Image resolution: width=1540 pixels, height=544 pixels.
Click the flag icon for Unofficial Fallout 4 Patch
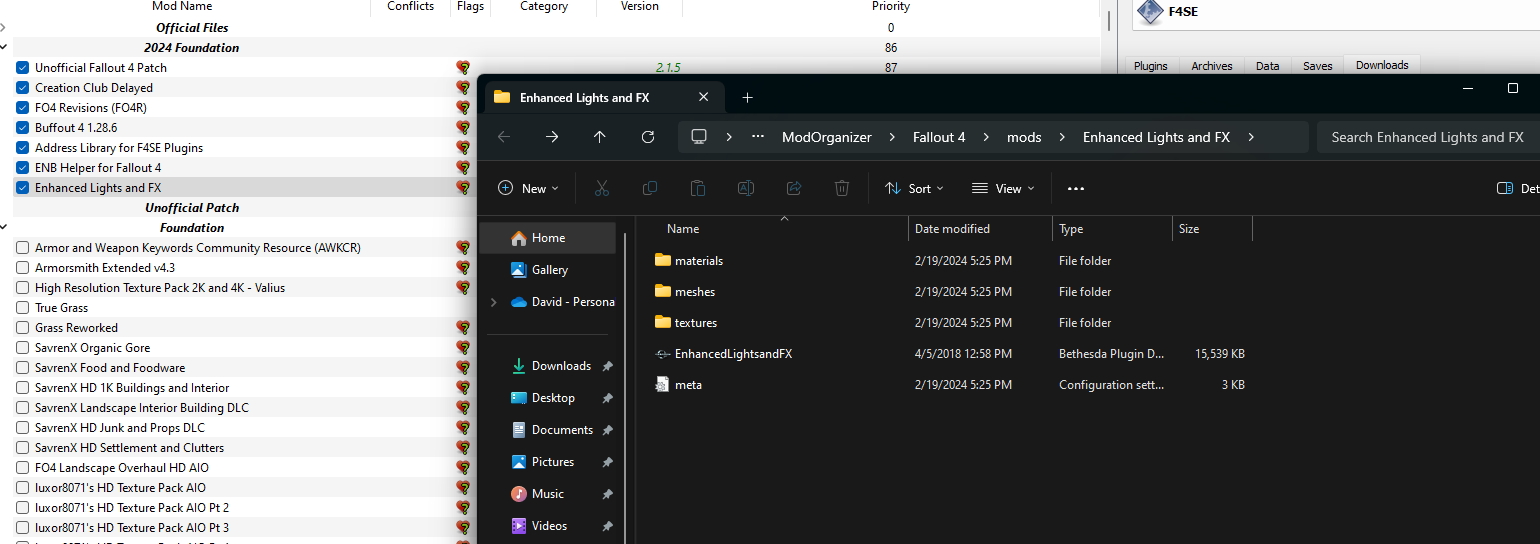(x=463, y=68)
